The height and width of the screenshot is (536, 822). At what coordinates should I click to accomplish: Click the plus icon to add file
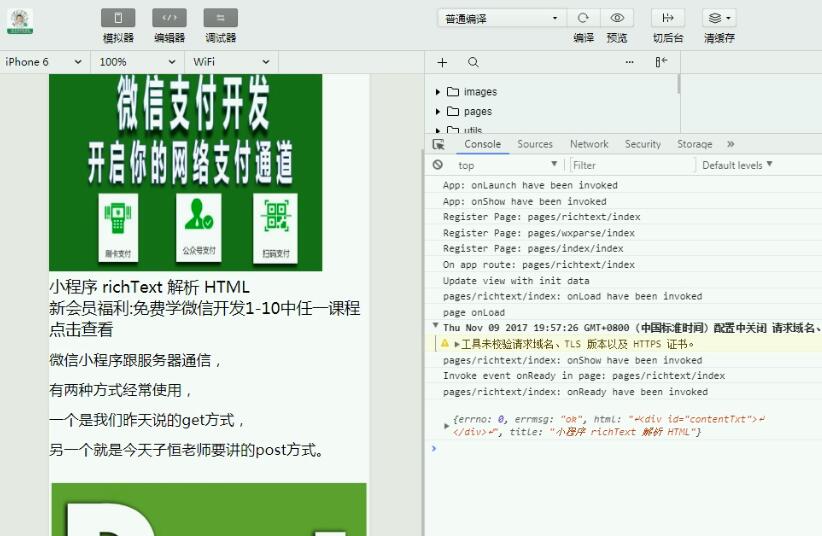tap(442, 62)
